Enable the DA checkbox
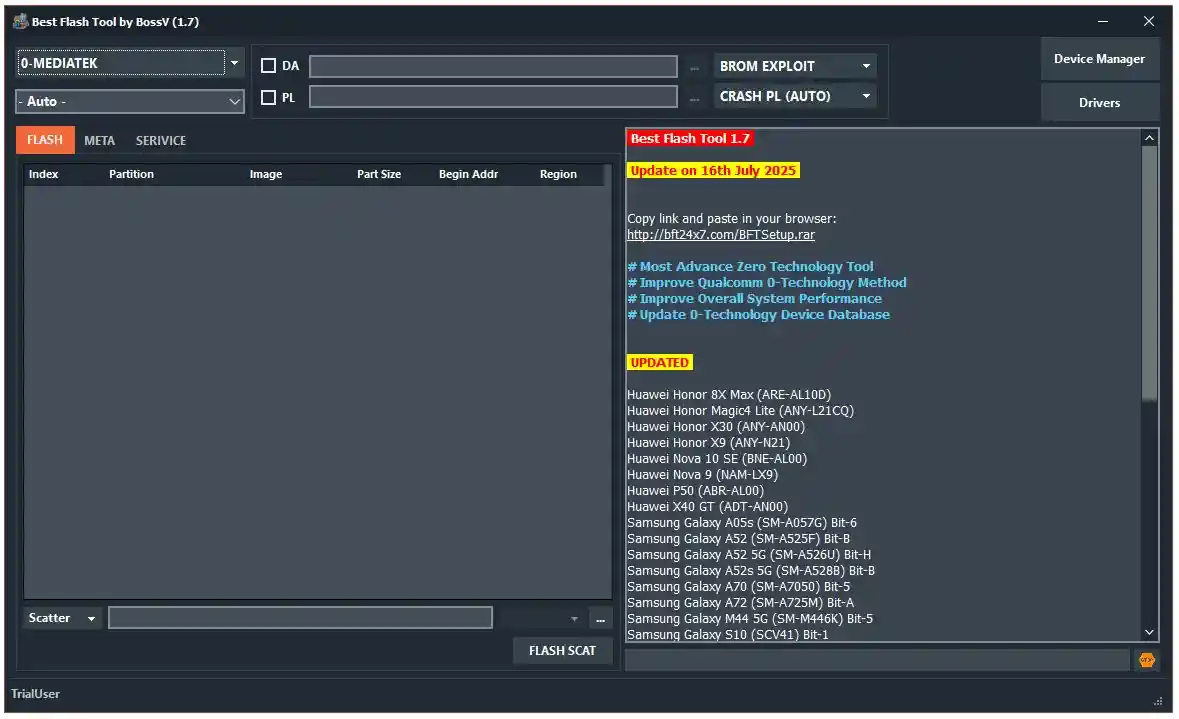 [268, 65]
